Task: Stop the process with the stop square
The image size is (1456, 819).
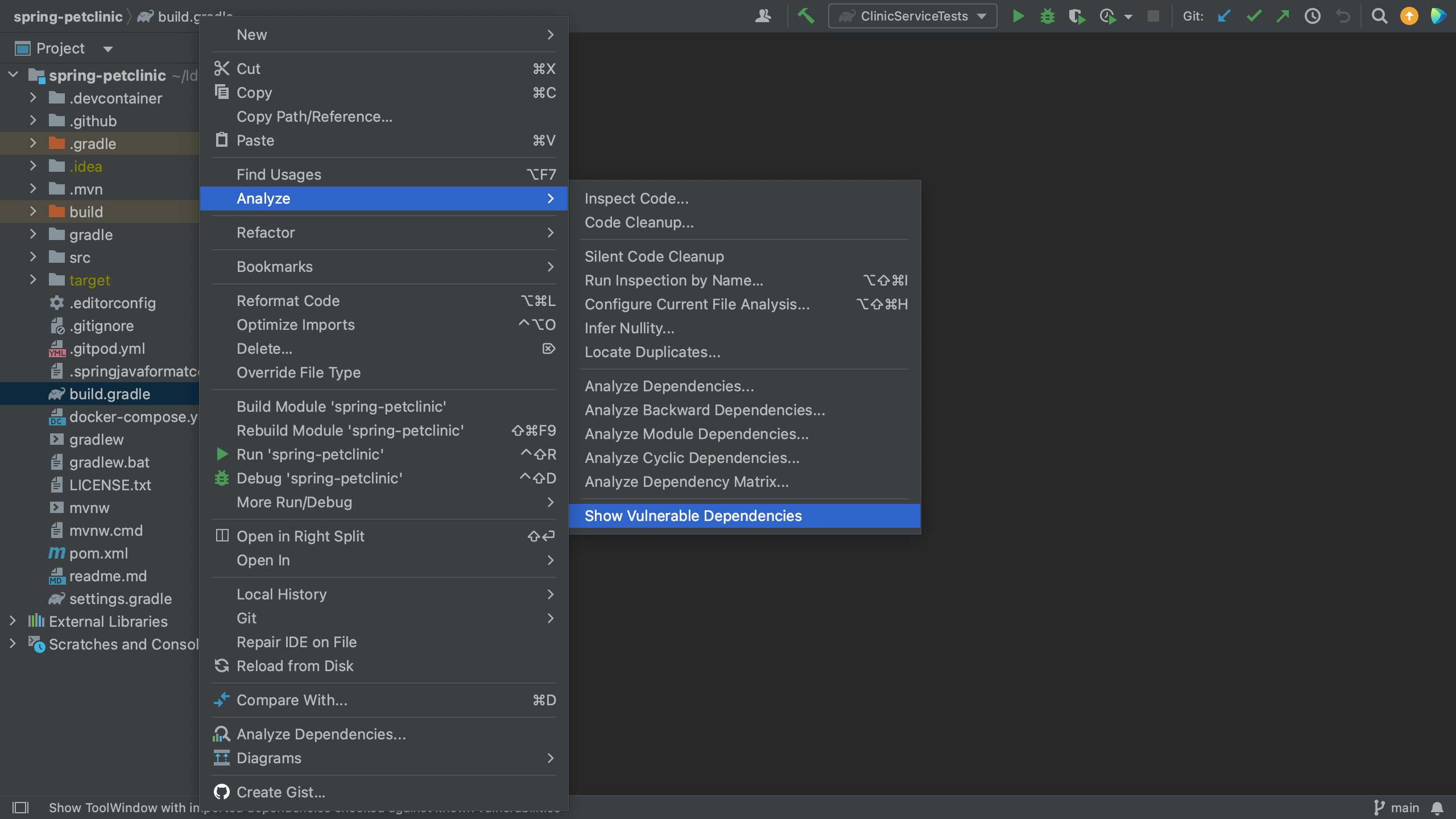Action: pos(1153,16)
